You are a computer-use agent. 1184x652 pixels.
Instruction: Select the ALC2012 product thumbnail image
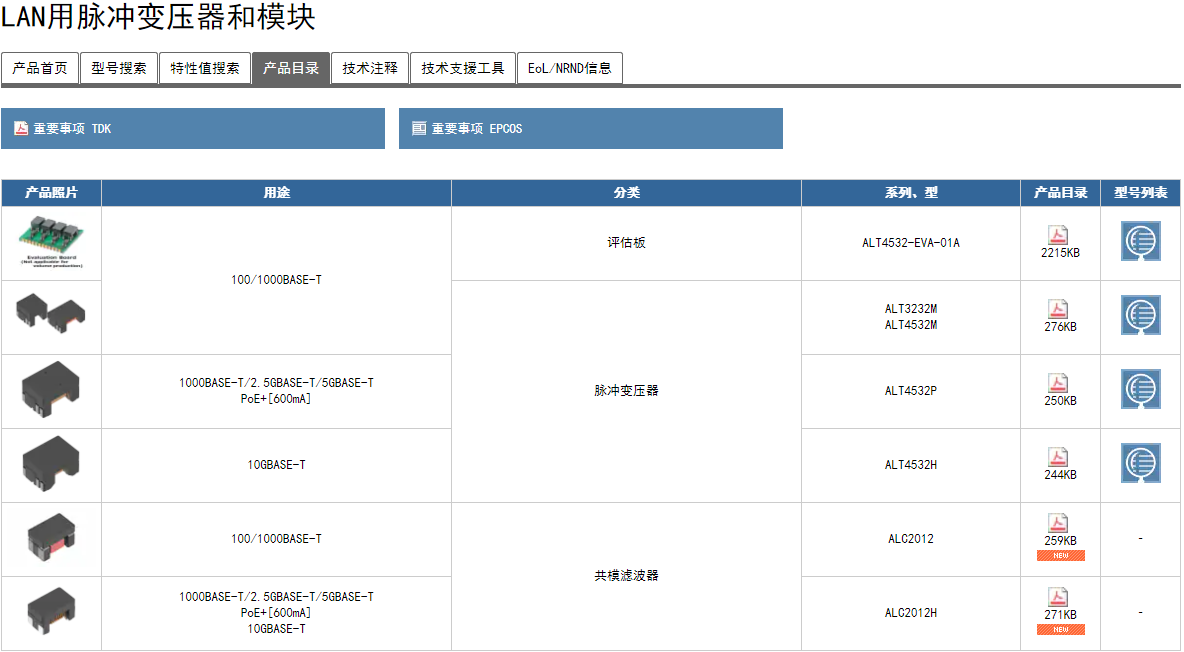[51, 539]
